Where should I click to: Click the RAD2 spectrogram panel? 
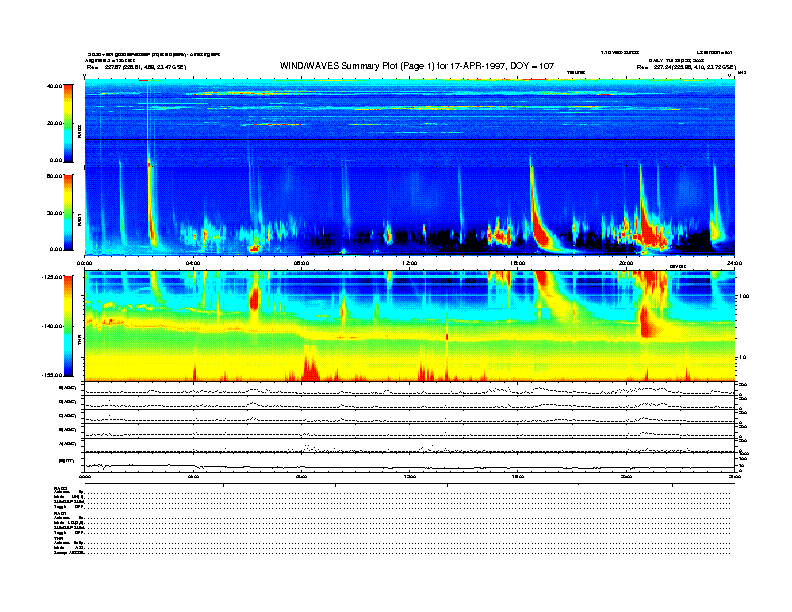click(x=409, y=122)
